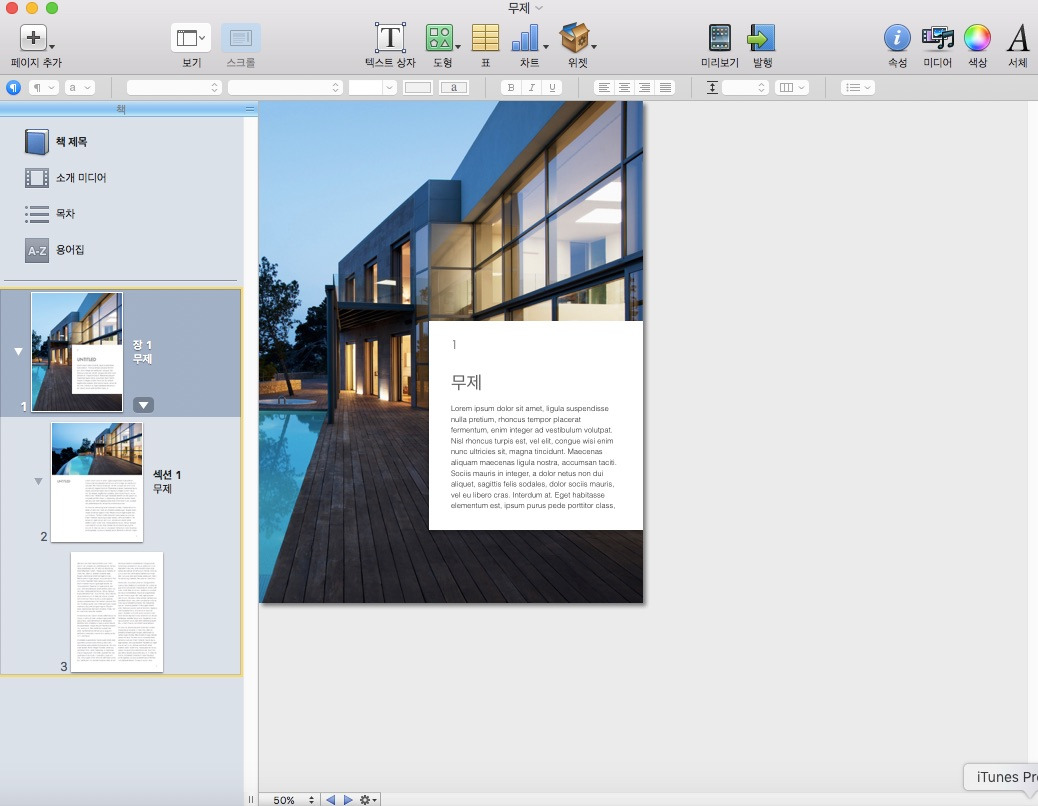Click the 무제 title on the page

[x=466, y=382]
